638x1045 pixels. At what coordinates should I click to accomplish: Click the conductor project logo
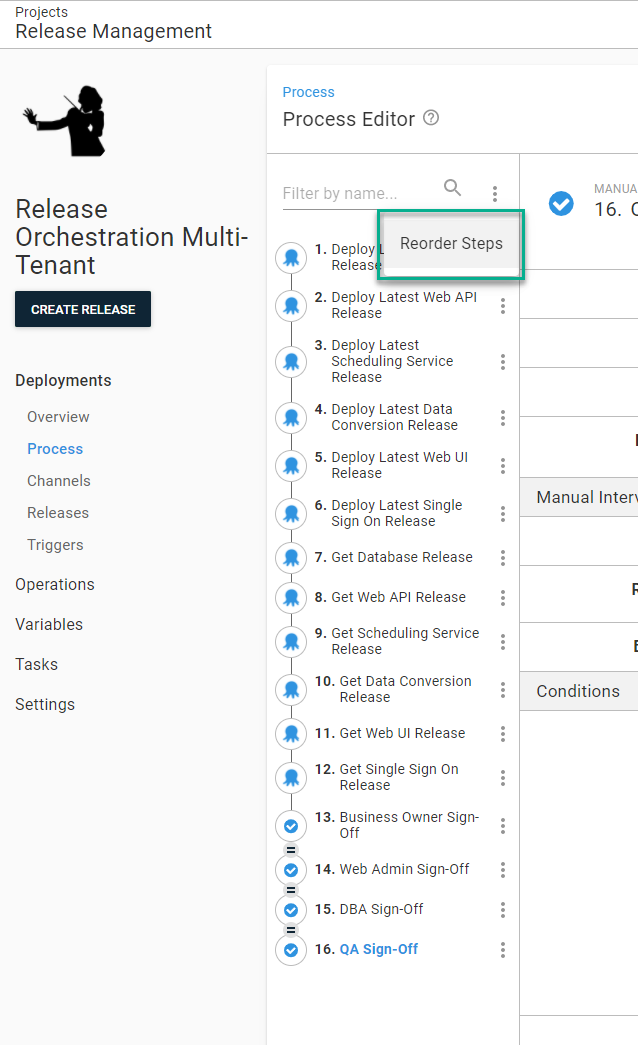click(x=65, y=121)
